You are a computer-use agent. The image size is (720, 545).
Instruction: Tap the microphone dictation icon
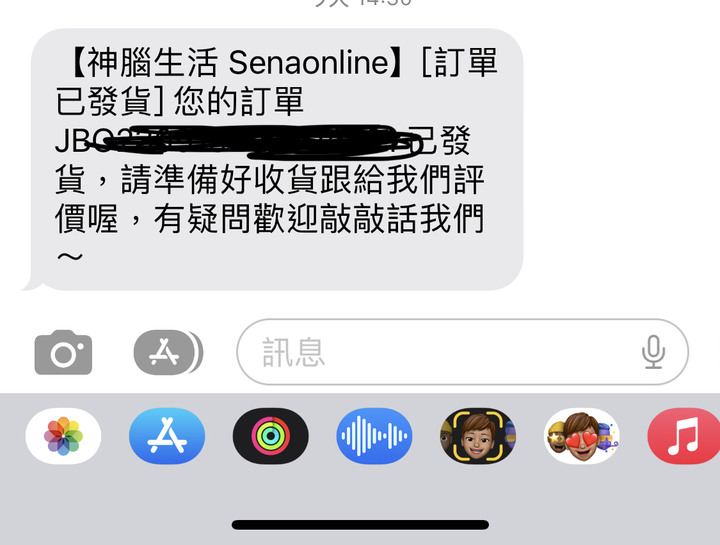[x=653, y=352]
